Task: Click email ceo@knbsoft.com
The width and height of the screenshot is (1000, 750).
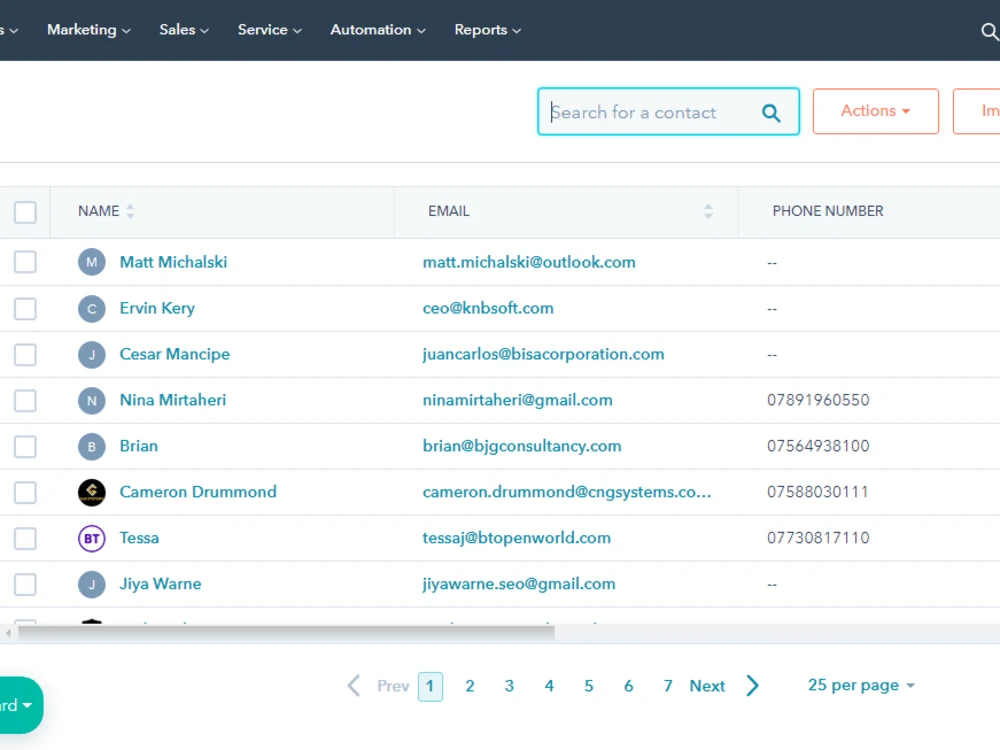Action: (488, 308)
